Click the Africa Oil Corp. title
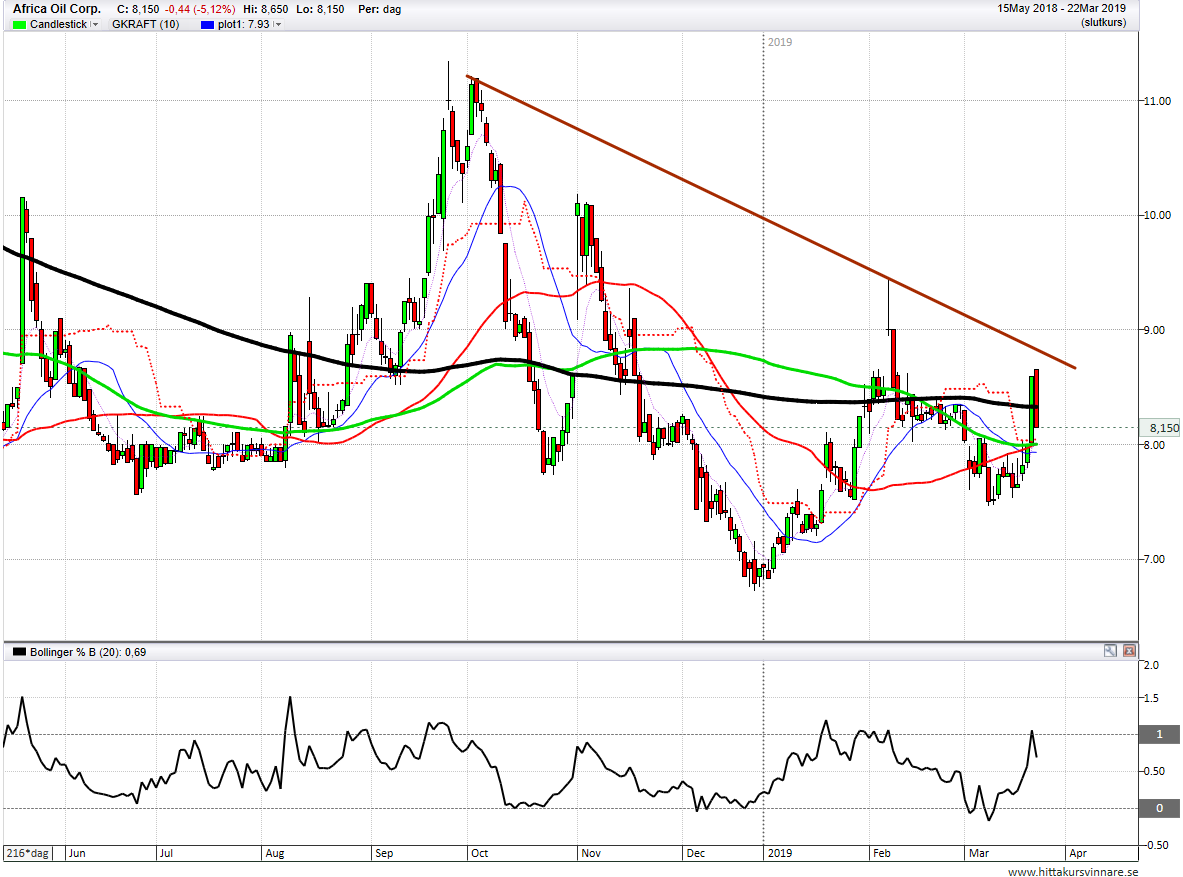This screenshot has width=1183, height=877. (x=57, y=9)
